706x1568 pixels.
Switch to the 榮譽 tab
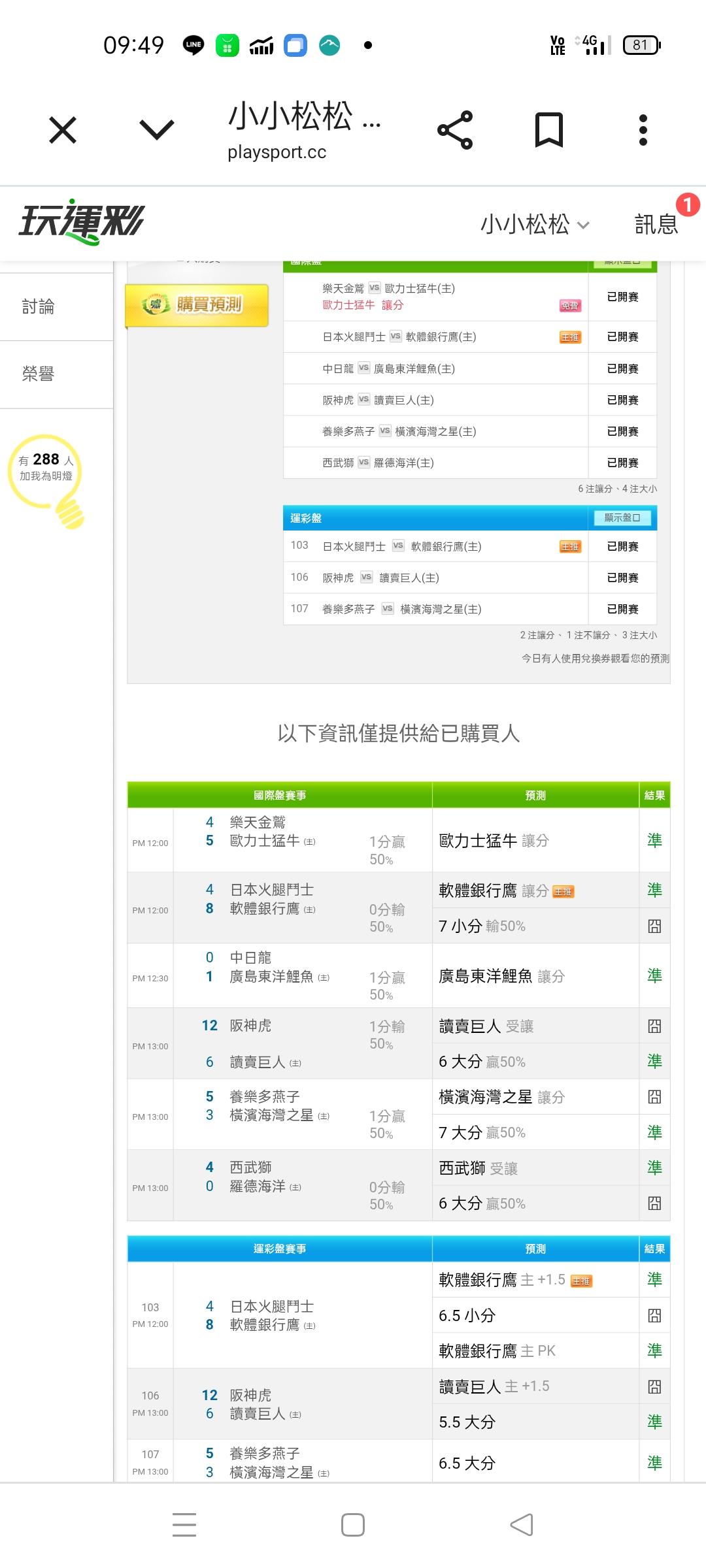(38, 374)
